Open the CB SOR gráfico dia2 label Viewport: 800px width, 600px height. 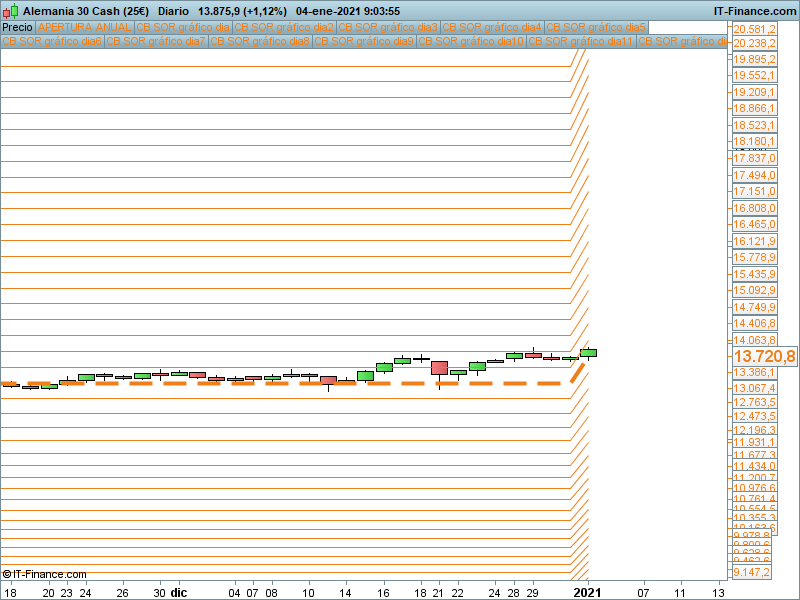tap(284, 27)
